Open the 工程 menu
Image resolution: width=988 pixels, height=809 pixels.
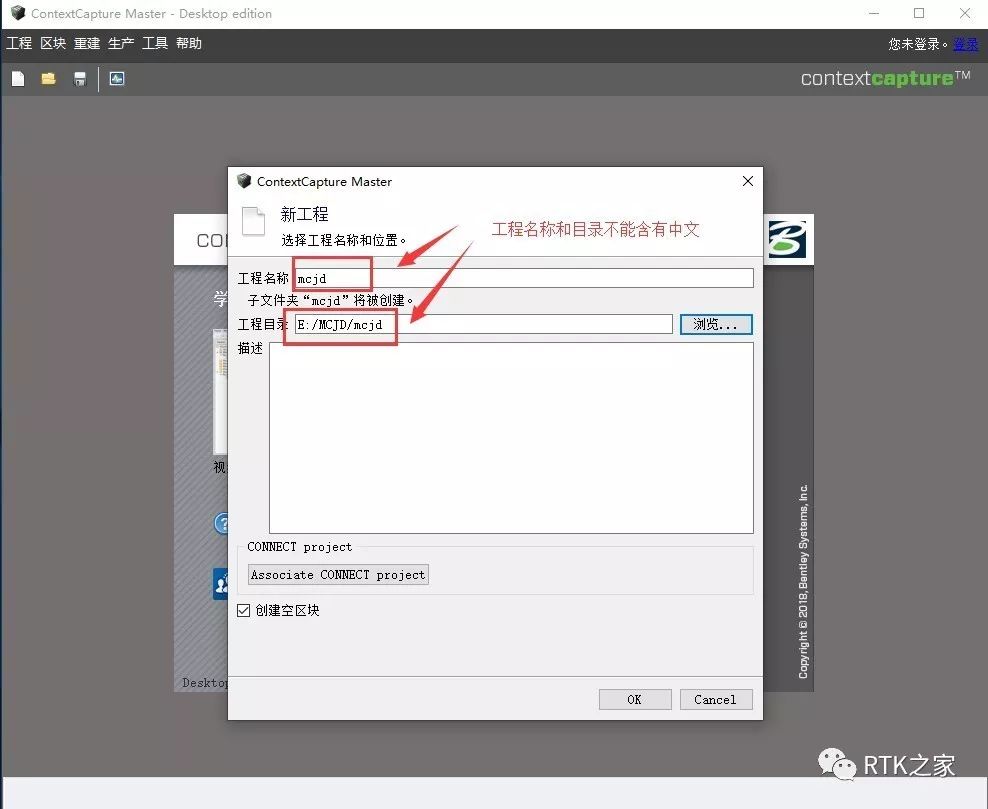pos(19,43)
